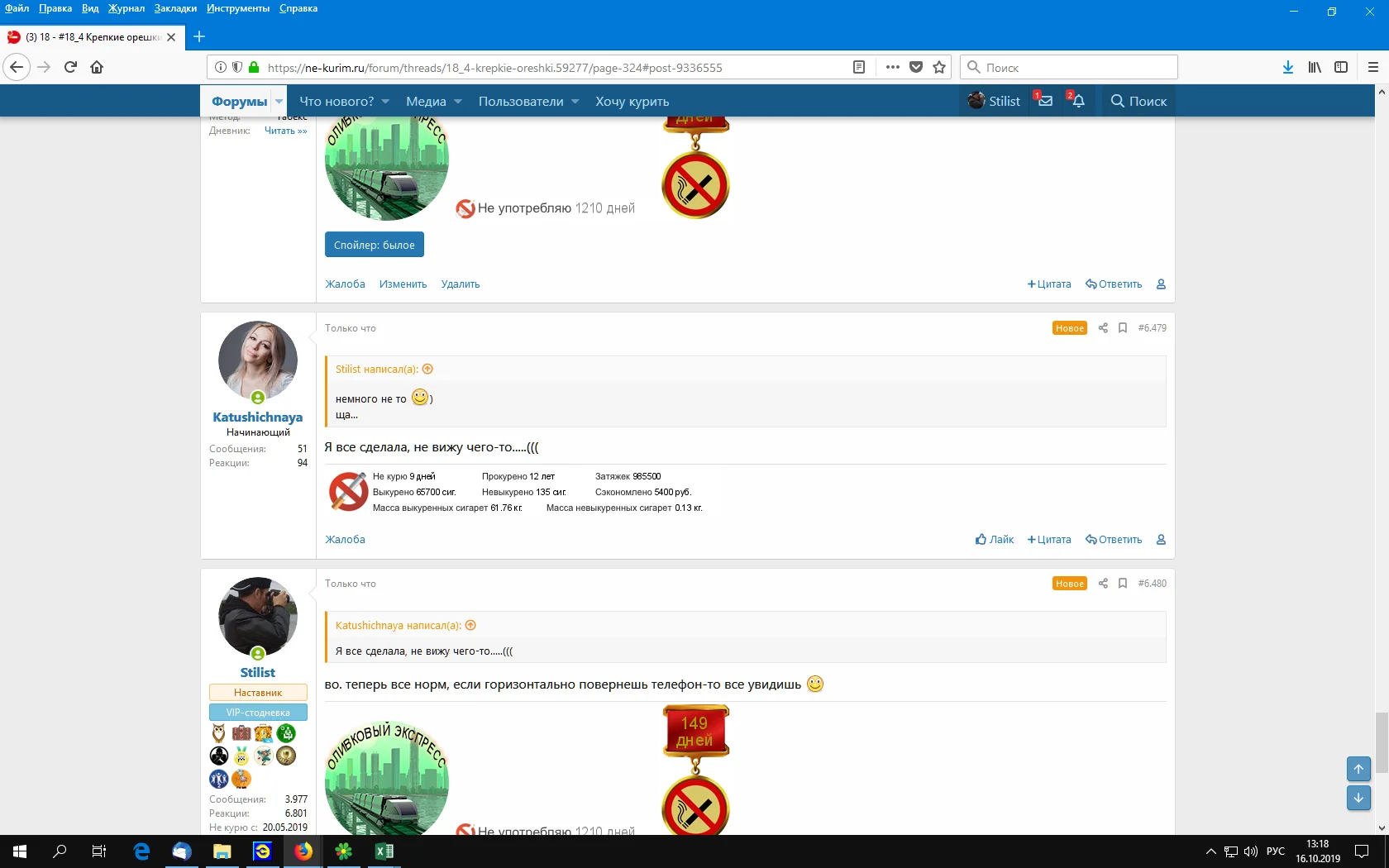Open the Закладки menu
Screen dimensions: 1389x868
(175, 8)
